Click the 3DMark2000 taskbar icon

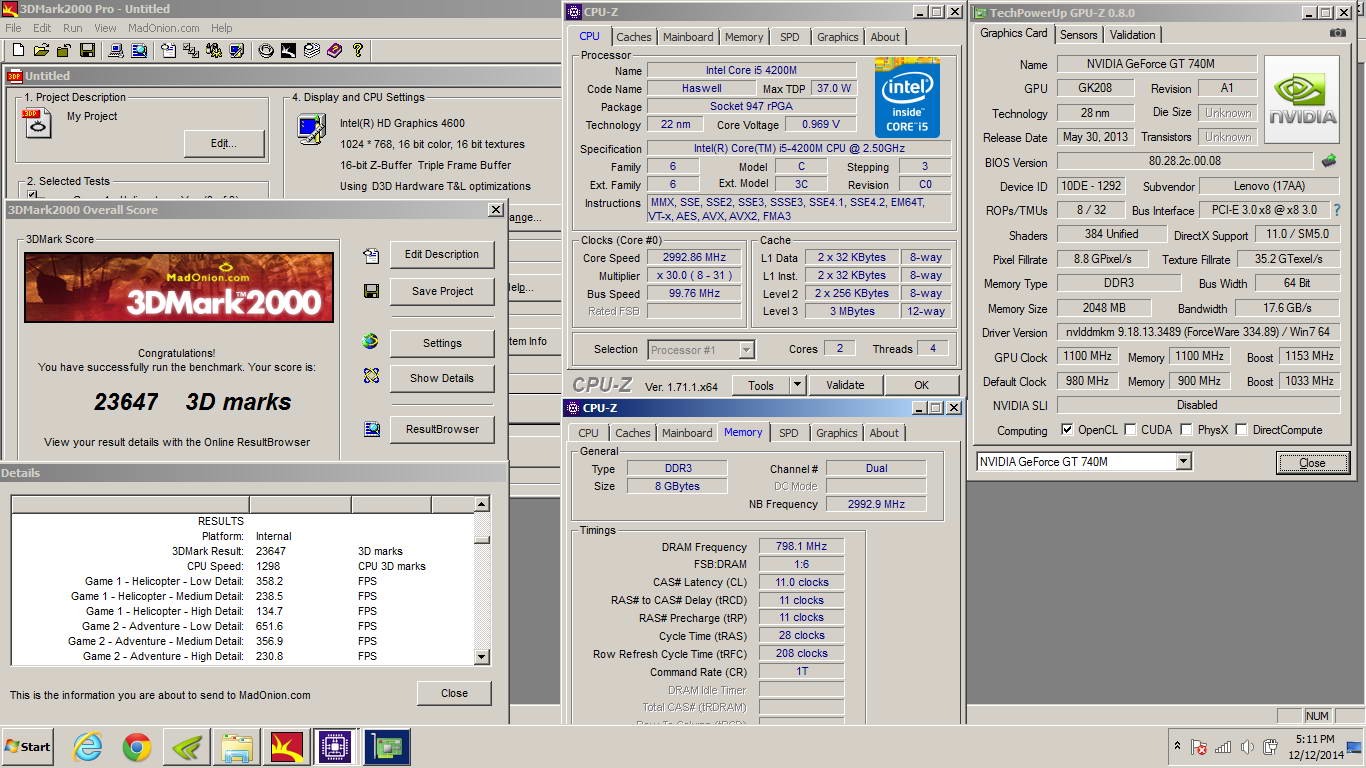pos(287,747)
